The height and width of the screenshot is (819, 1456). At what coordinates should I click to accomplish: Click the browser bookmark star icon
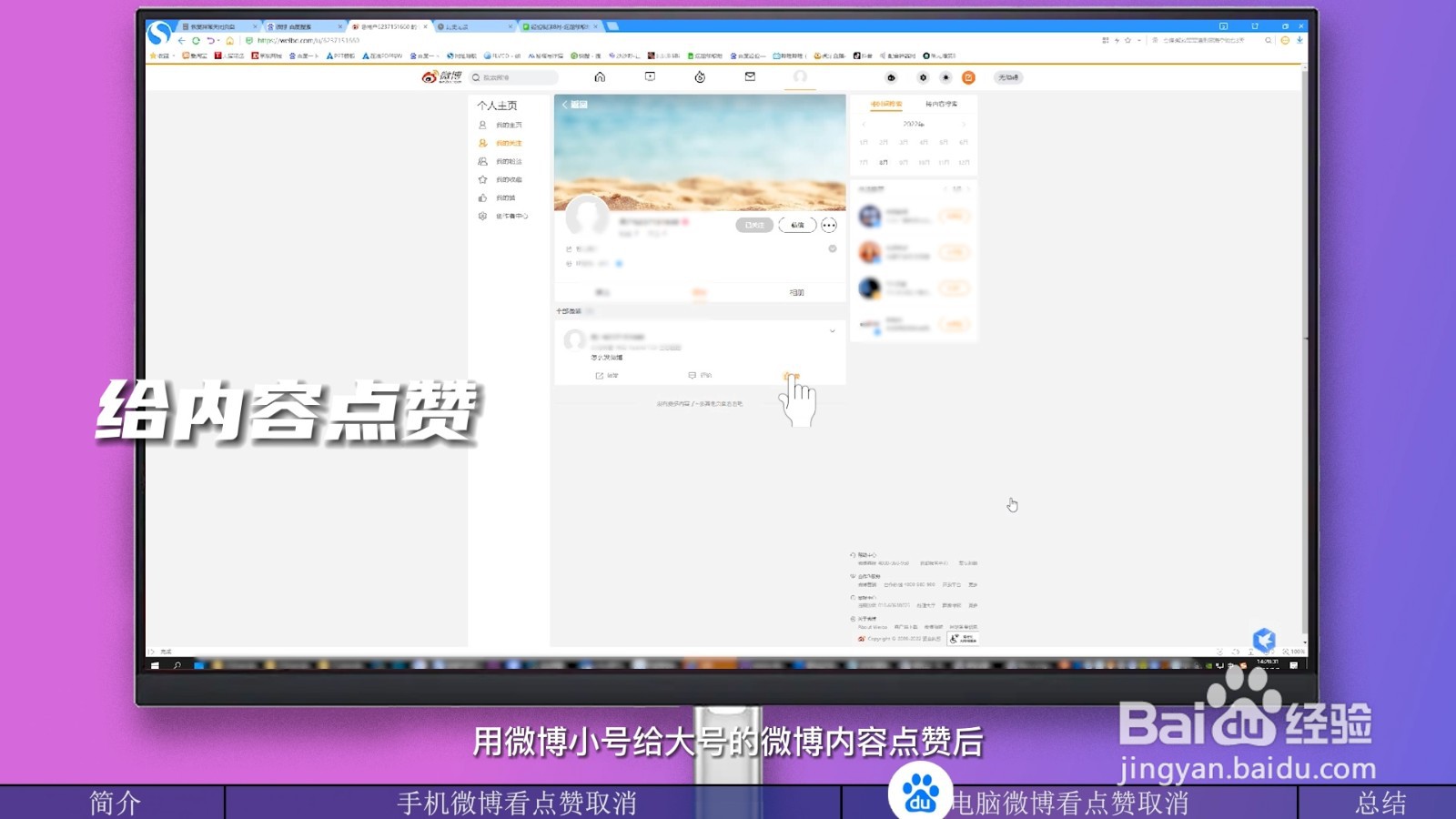click(1128, 40)
